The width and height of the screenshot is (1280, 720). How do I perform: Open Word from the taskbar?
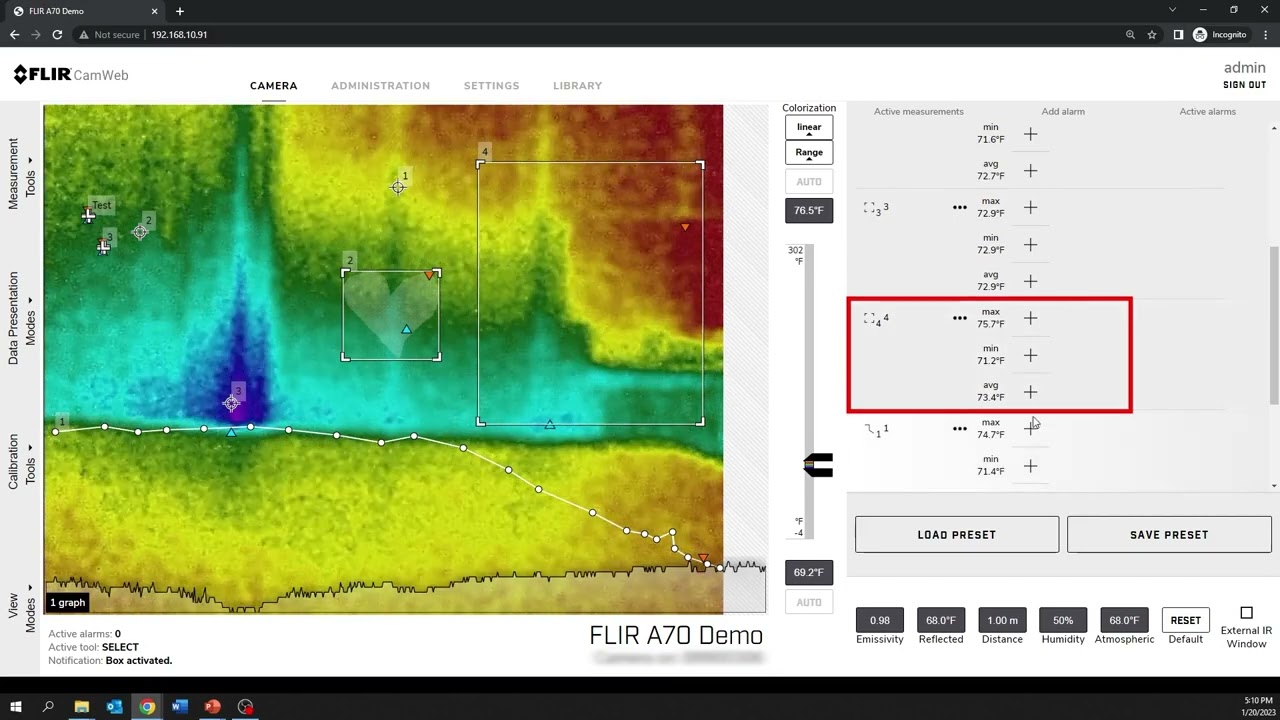click(179, 707)
